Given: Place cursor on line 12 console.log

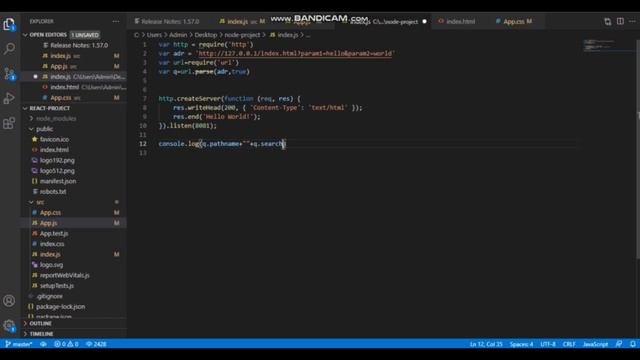Looking at the screenshot, I should 222,144.
